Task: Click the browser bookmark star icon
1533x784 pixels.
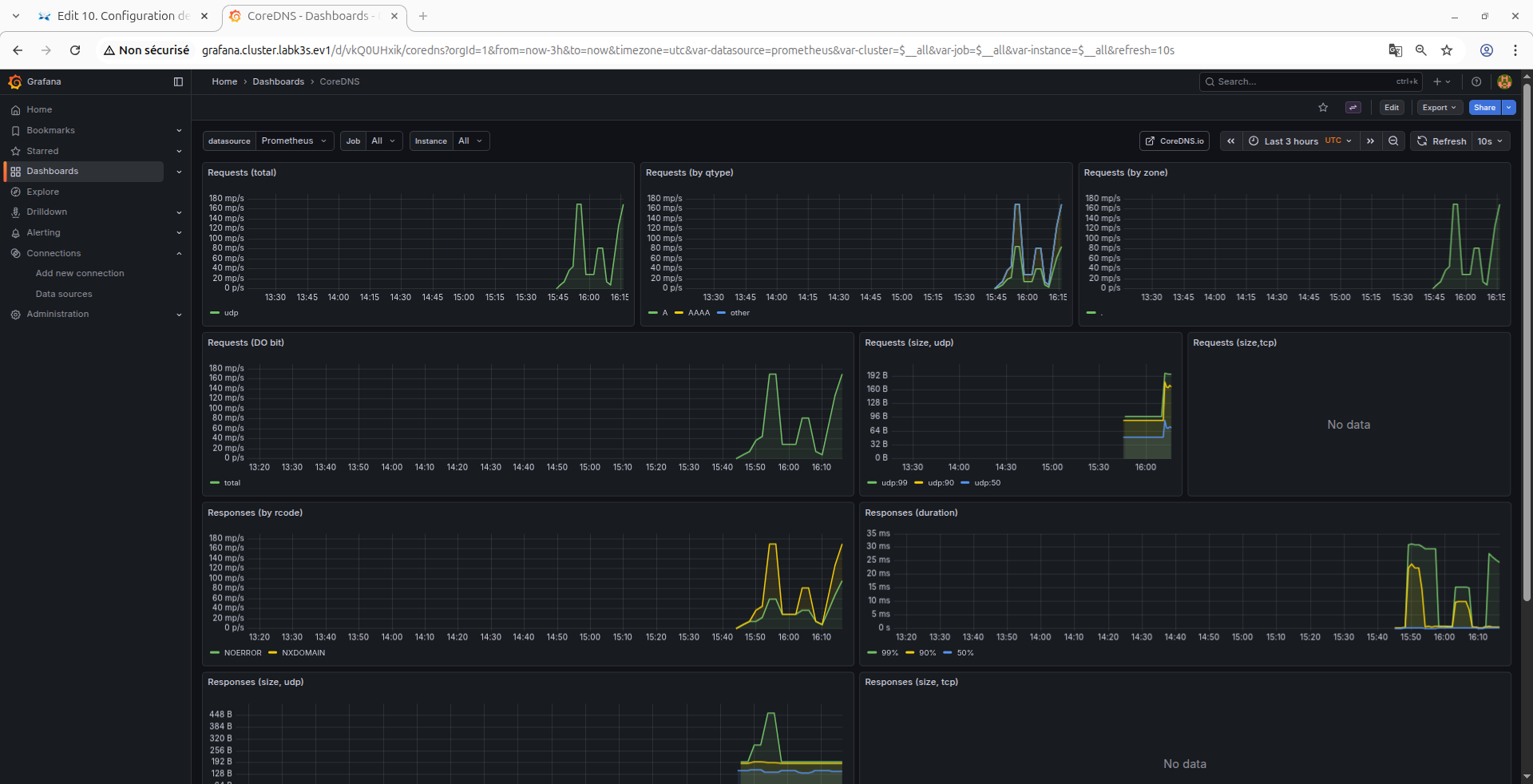Action: click(x=1447, y=50)
